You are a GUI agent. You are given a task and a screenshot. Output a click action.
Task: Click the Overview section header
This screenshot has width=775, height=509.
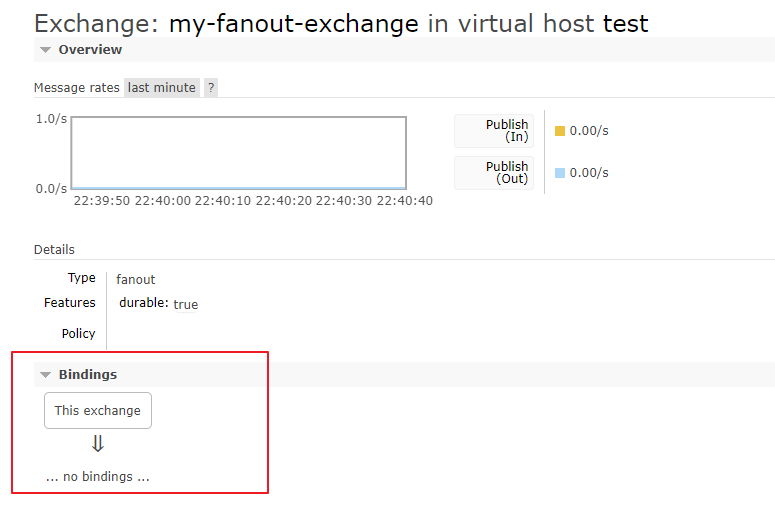90,50
